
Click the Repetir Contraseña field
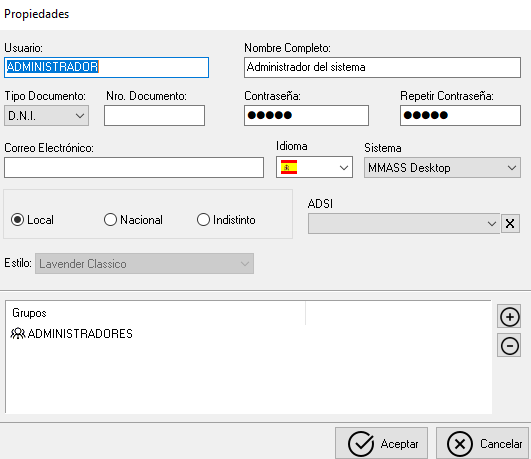coord(460,116)
